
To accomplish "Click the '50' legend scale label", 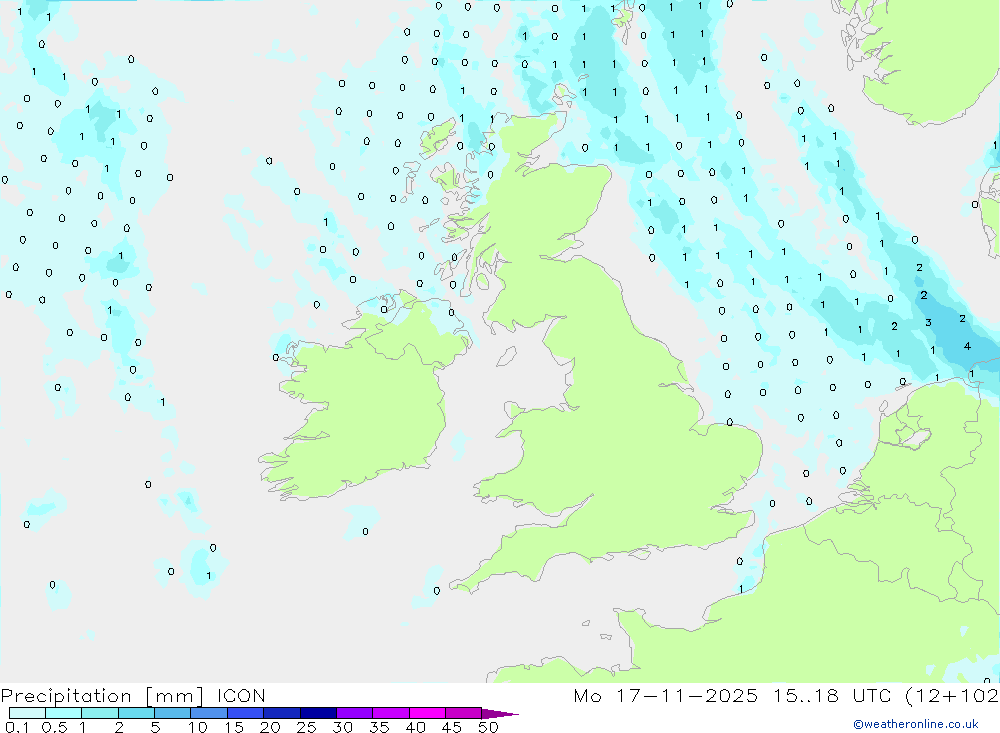I will click(x=488, y=727).
